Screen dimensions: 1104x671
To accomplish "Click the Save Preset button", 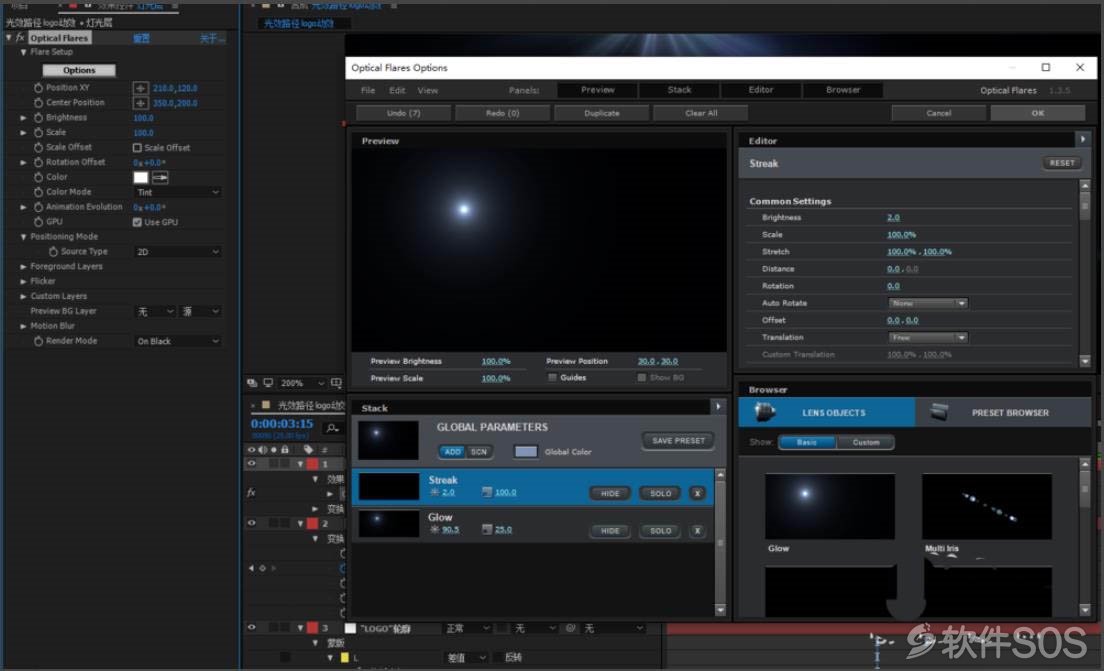I will pyautogui.click(x=678, y=441).
